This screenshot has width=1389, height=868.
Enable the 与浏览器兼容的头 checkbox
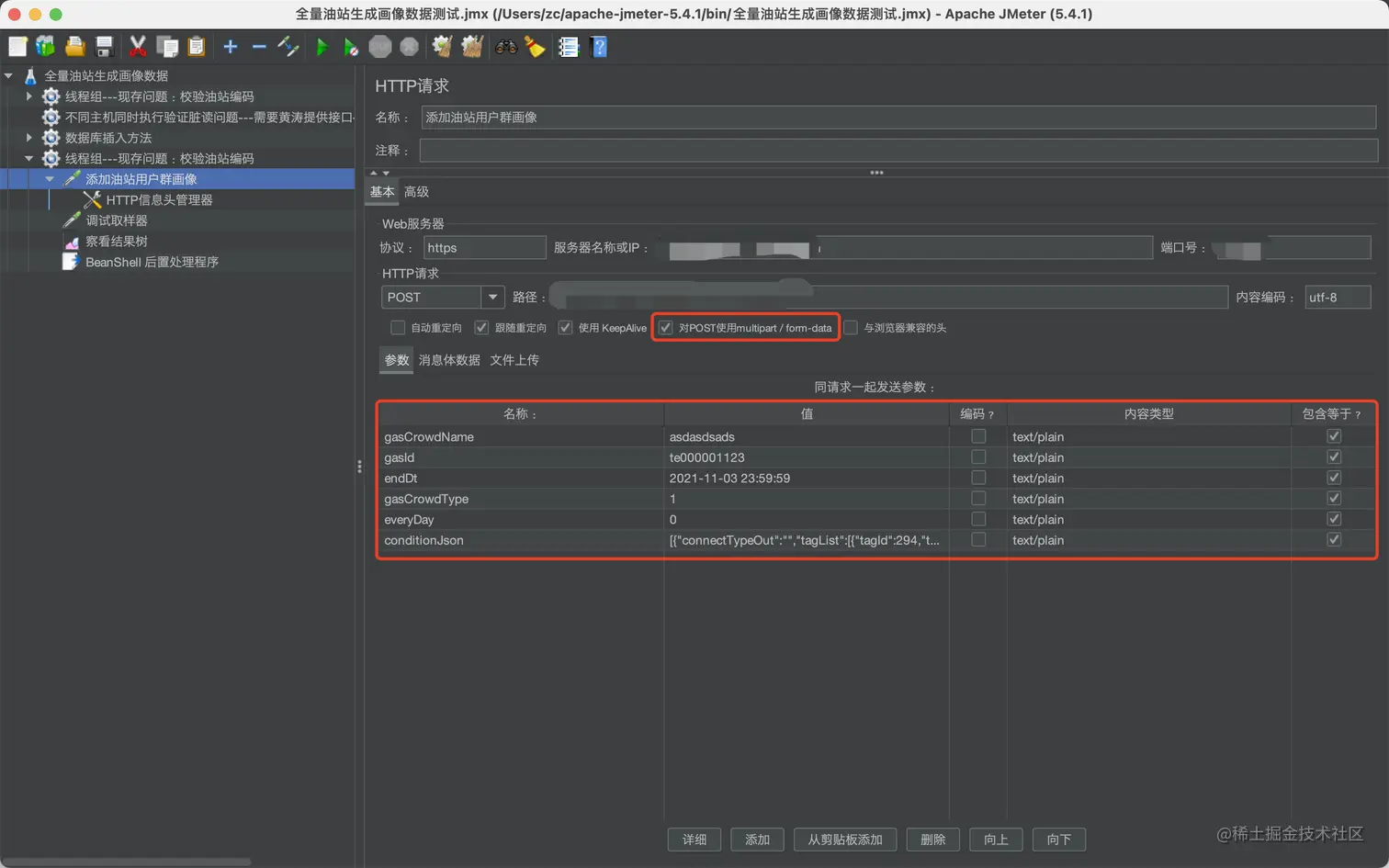851,328
